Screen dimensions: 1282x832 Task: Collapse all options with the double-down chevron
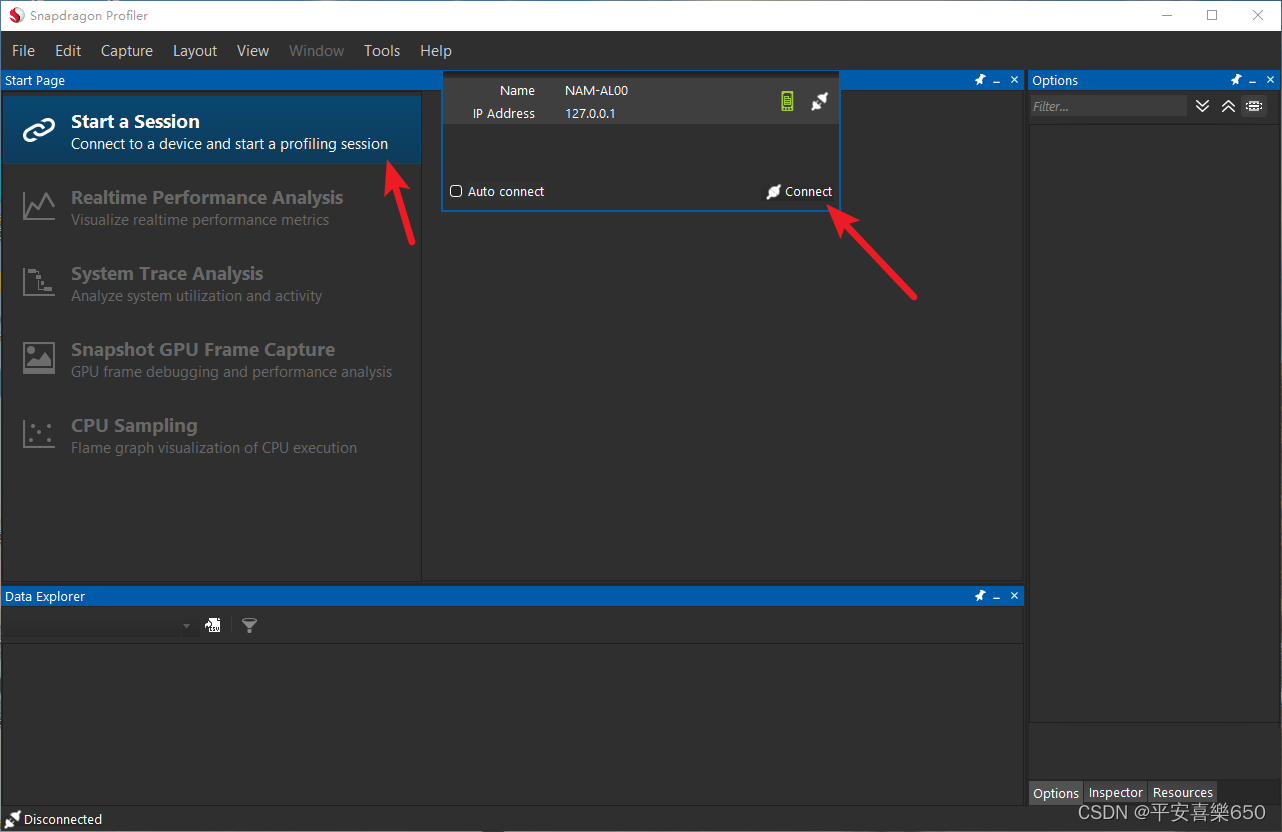[x=1202, y=105]
